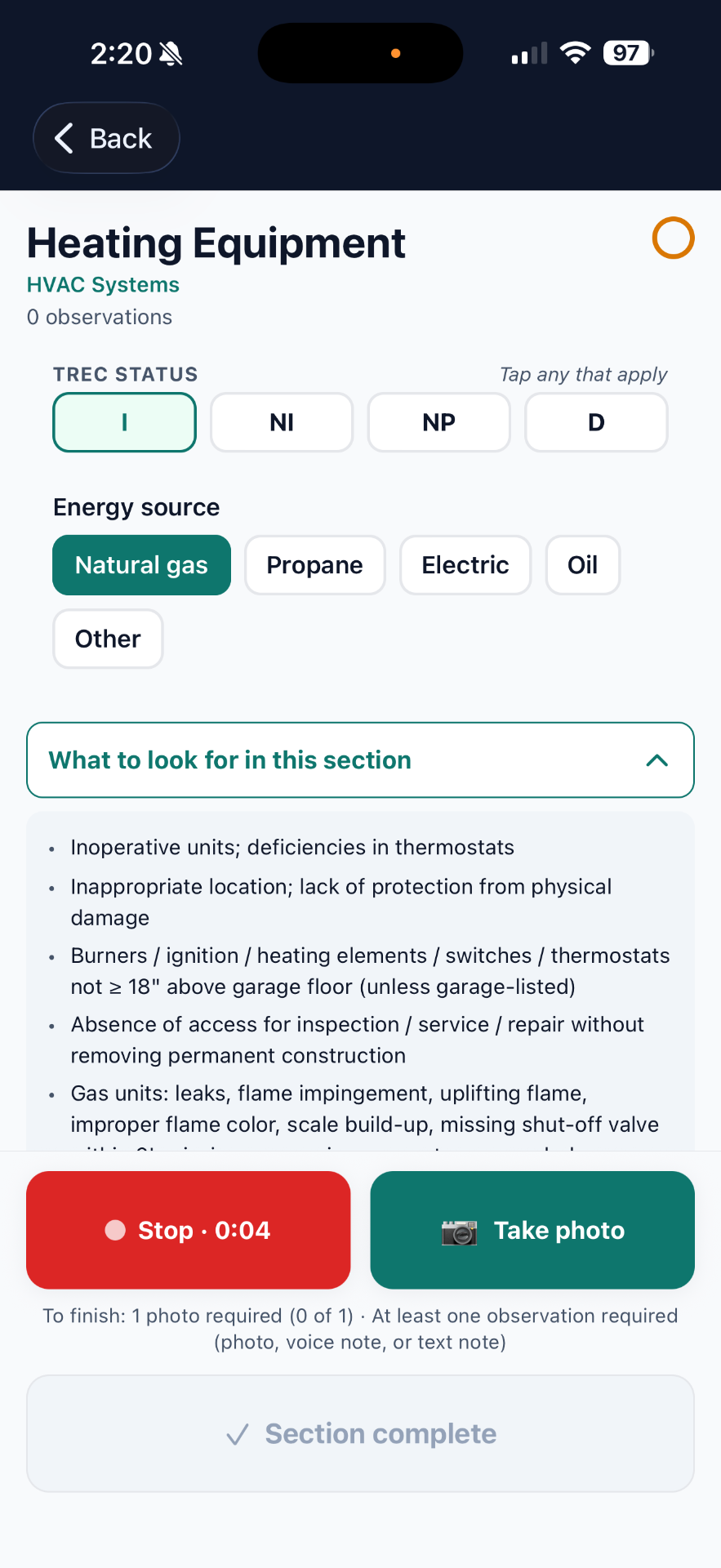Tap the battery level indicator
Screen dimensions: 721x1568
click(x=629, y=53)
